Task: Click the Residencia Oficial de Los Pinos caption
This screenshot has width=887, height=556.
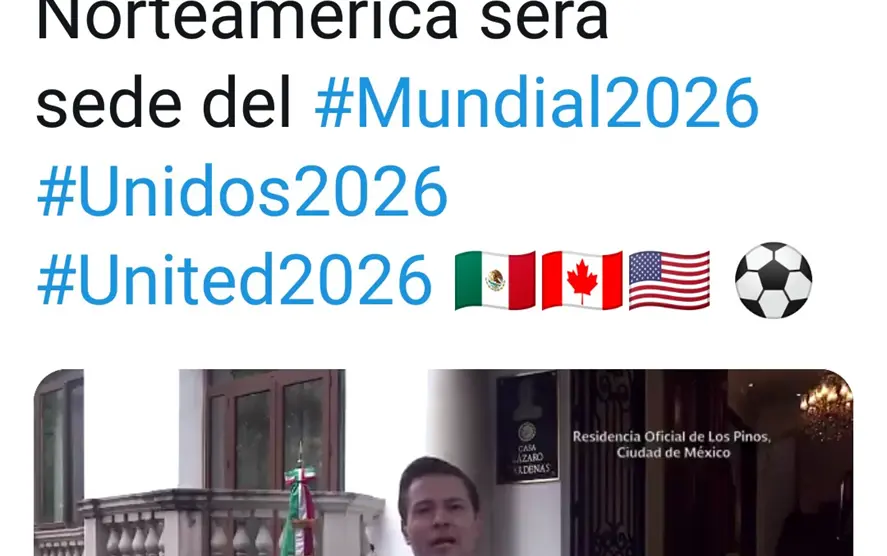Action: tap(671, 437)
